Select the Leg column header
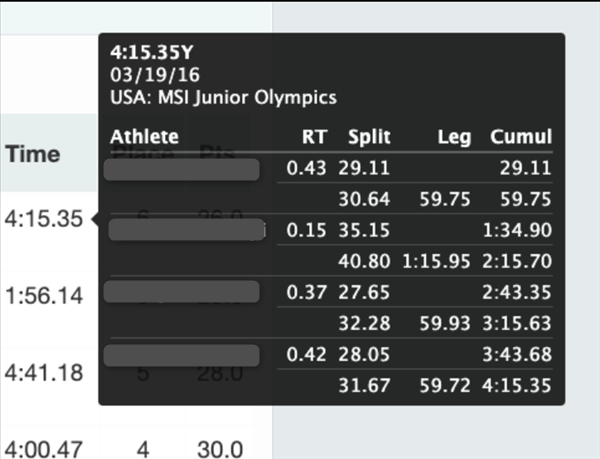The width and height of the screenshot is (600, 459). (454, 137)
